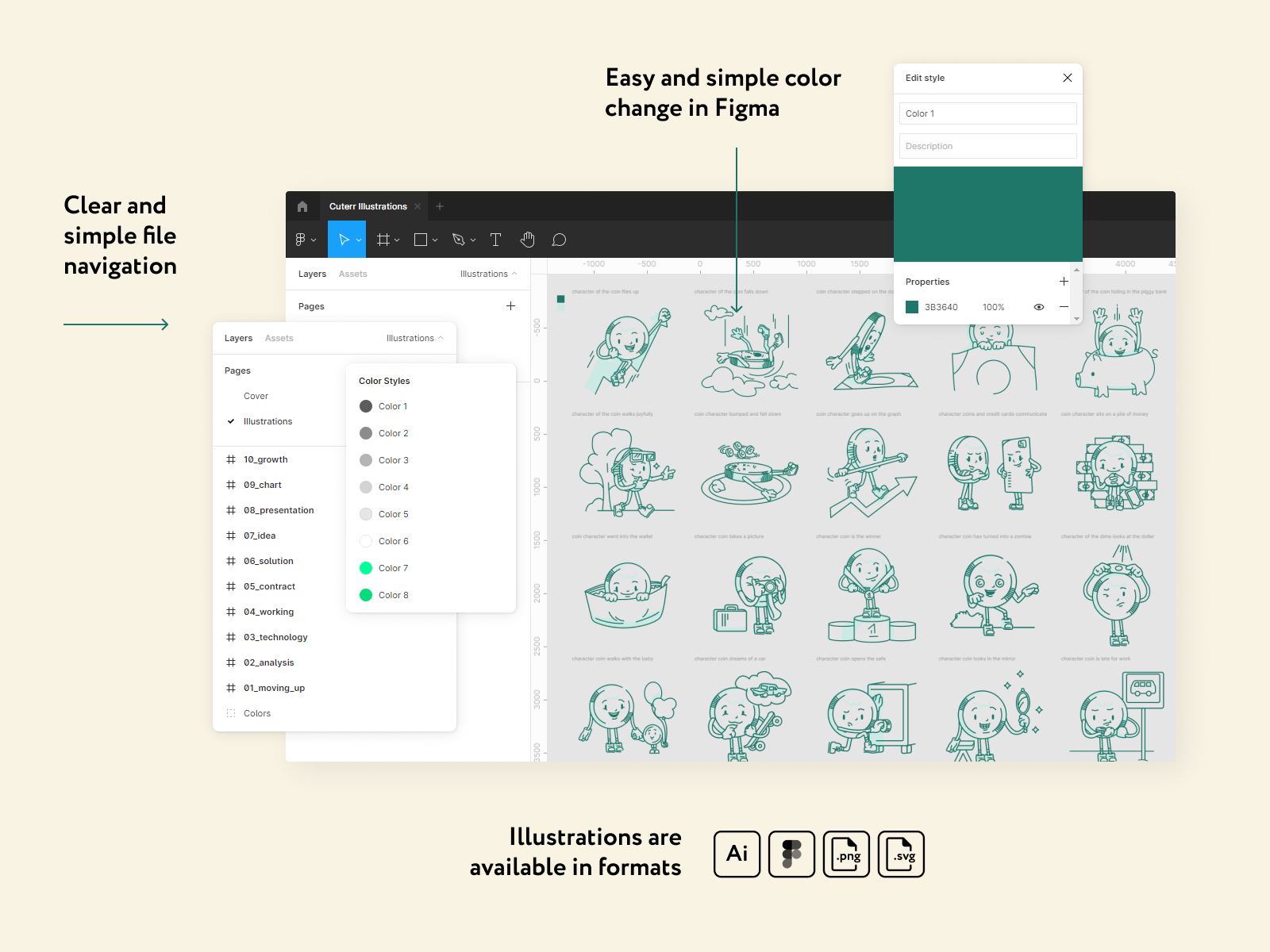Image resolution: width=1270 pixels, height=952 pixels.
Task: Select the Move tool in toolbar
Action: click(x=344, y=240)
